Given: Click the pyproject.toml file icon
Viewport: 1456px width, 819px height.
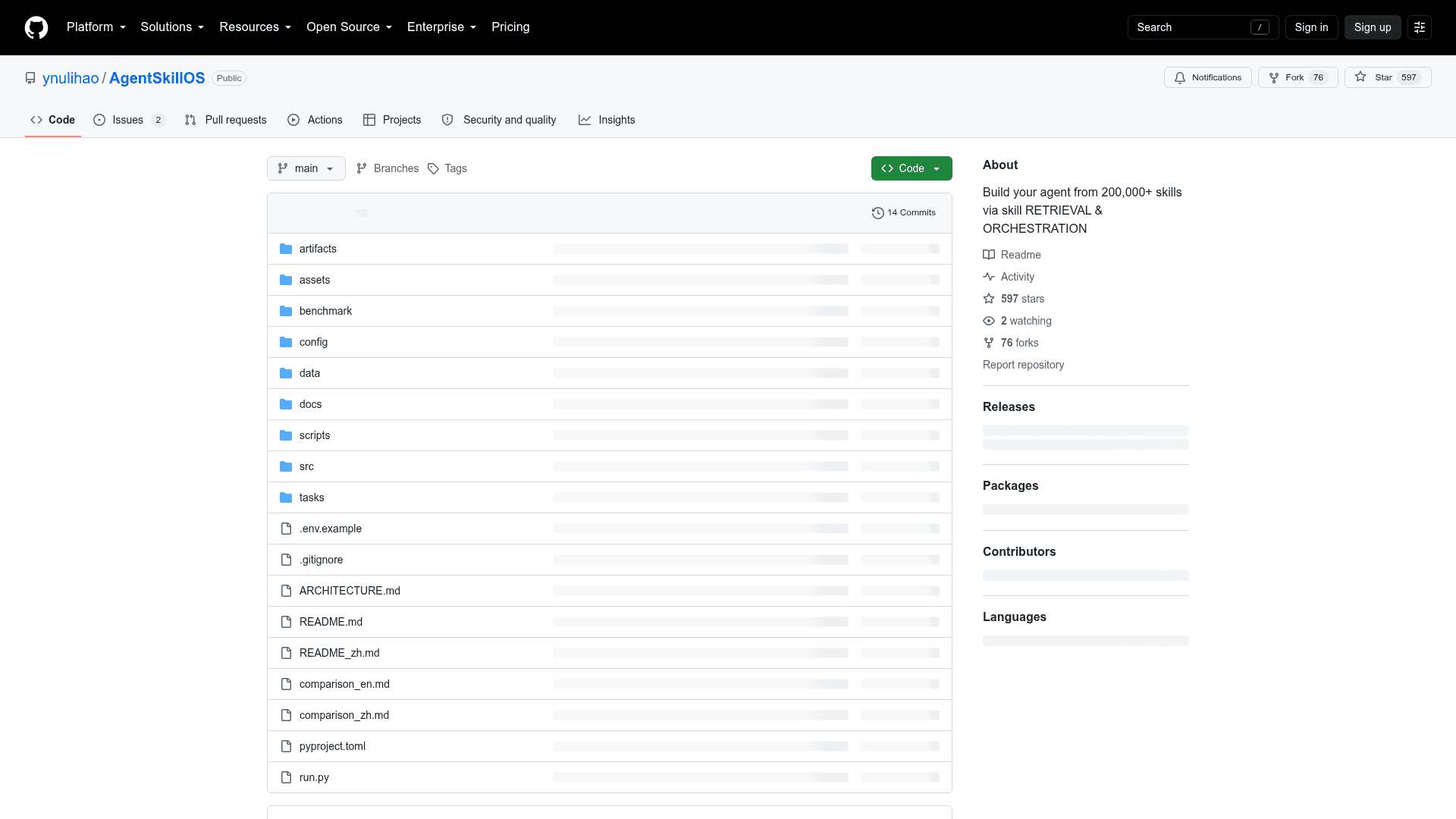Looking at the screenshot, I should (286, 746).
